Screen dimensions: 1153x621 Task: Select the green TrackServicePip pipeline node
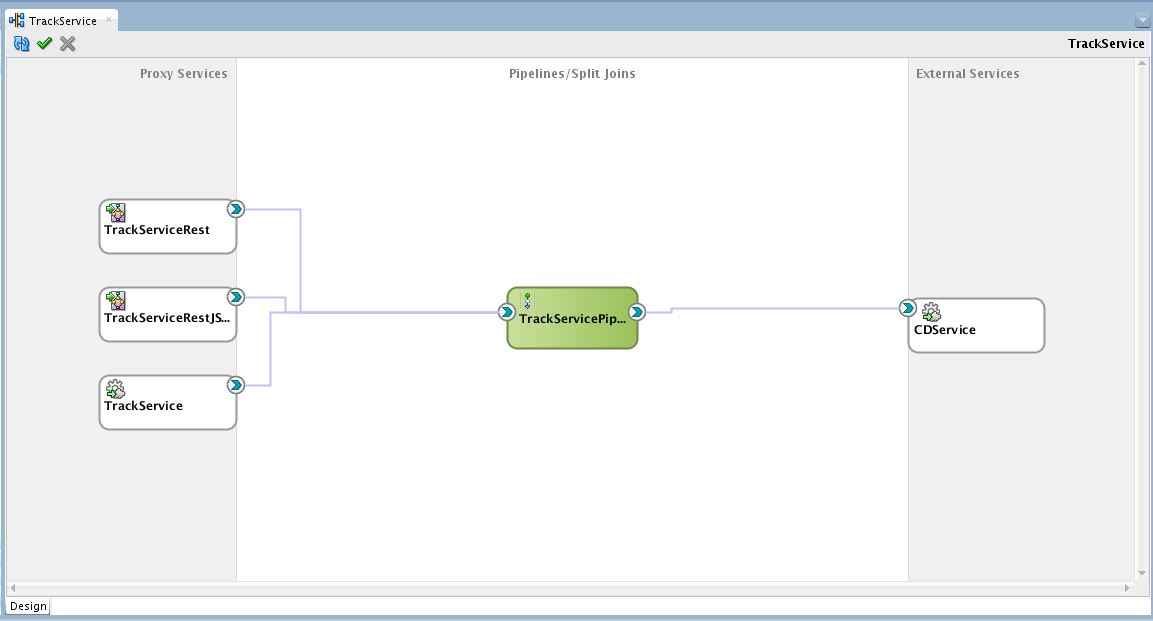(572, 330)
